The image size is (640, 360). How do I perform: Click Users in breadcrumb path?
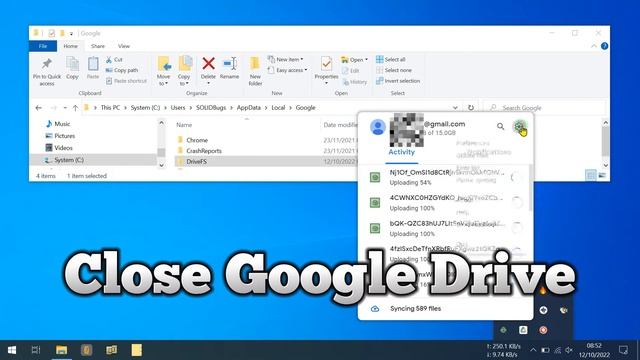coord(178,108)
